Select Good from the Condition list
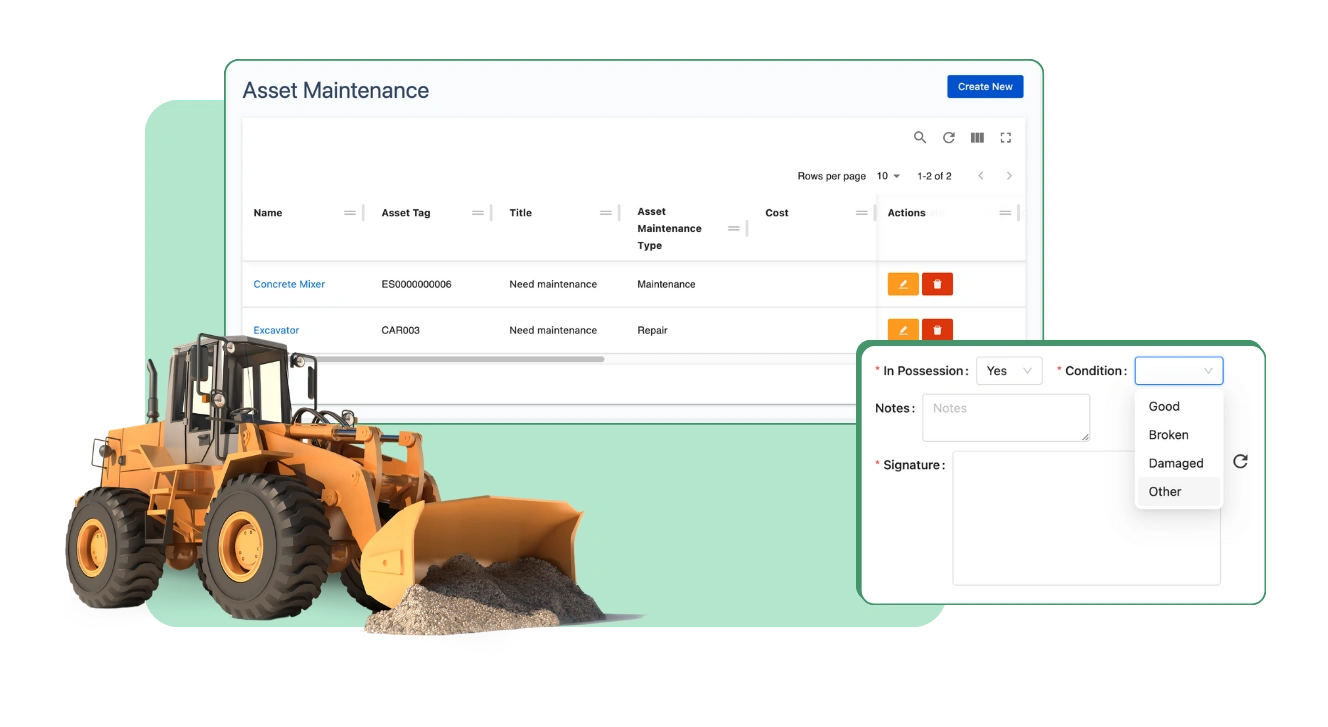Viewport: 1328px width, 727px height. [1164, 406]
